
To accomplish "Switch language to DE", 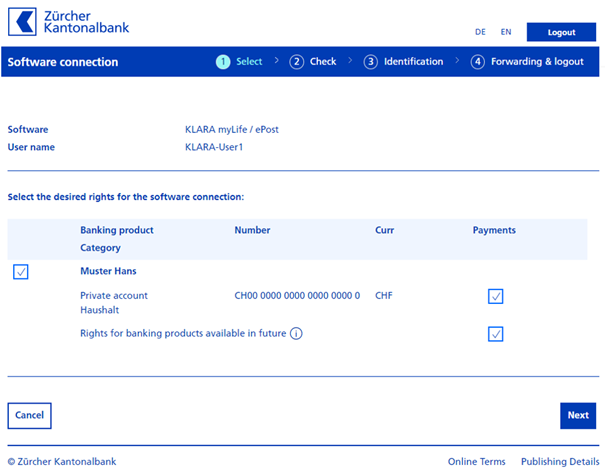I will pos(480,32).
